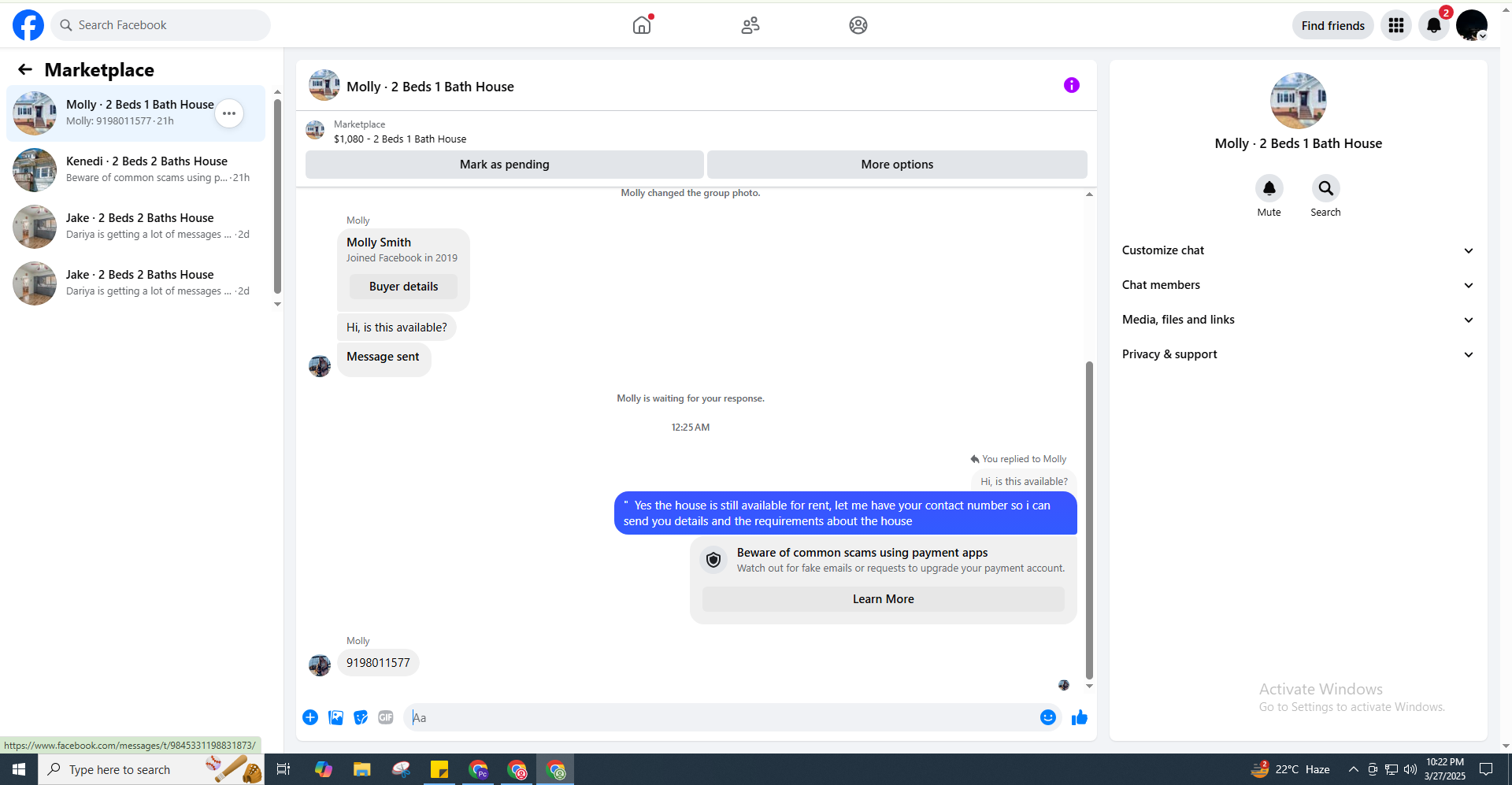Click the Search Facebook field
This screenshot has height=785, width=1512.
pyautogui.click(x=161, y=25)
